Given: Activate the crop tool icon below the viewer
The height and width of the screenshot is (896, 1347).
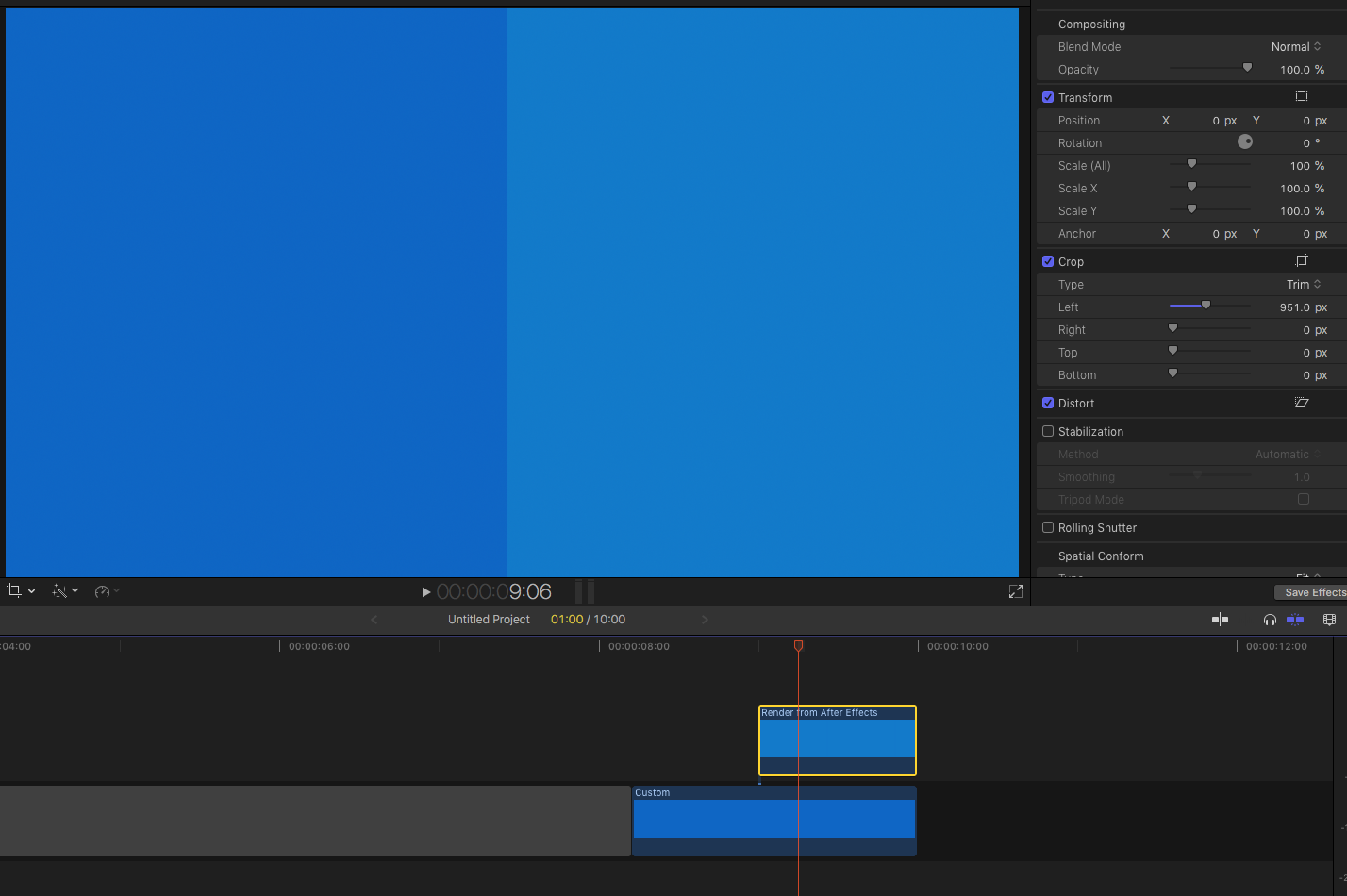Looking at the screenshot, I should point(14,590).
